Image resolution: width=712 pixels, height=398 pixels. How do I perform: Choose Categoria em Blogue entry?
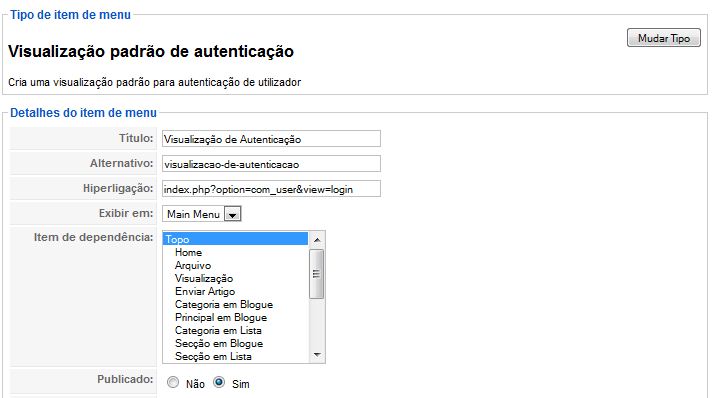click(235, 304)
